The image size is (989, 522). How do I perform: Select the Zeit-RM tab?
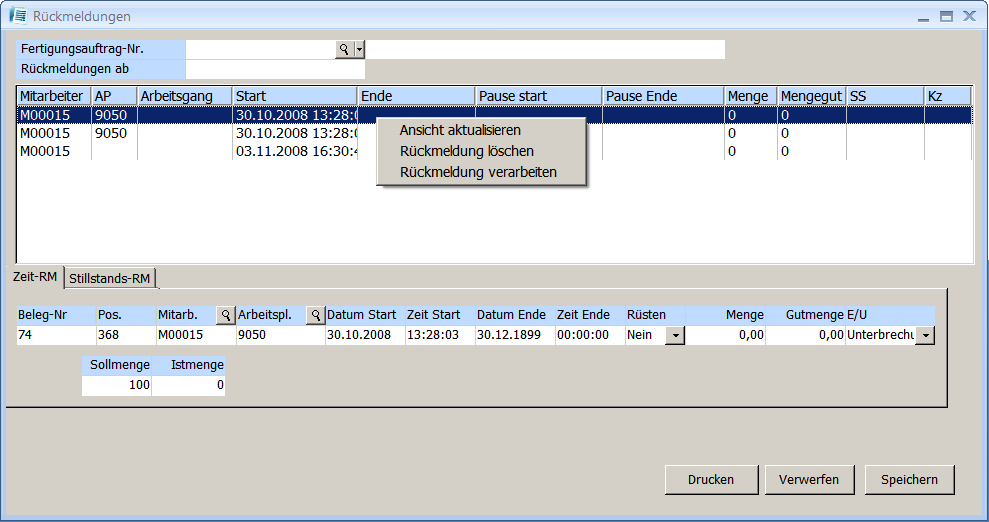coord(33,277)
